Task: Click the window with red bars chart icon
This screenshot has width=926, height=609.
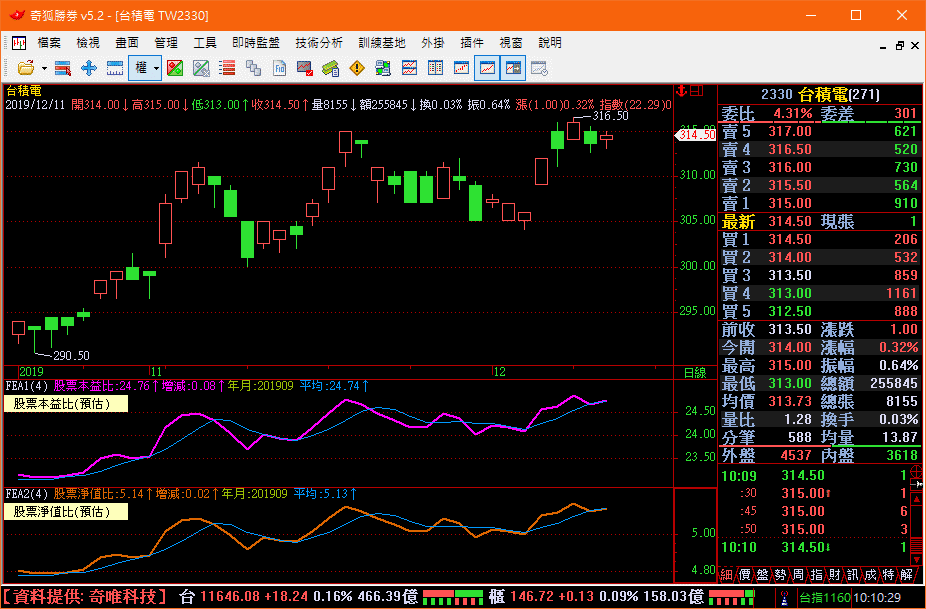Action: tap(461, 69)
